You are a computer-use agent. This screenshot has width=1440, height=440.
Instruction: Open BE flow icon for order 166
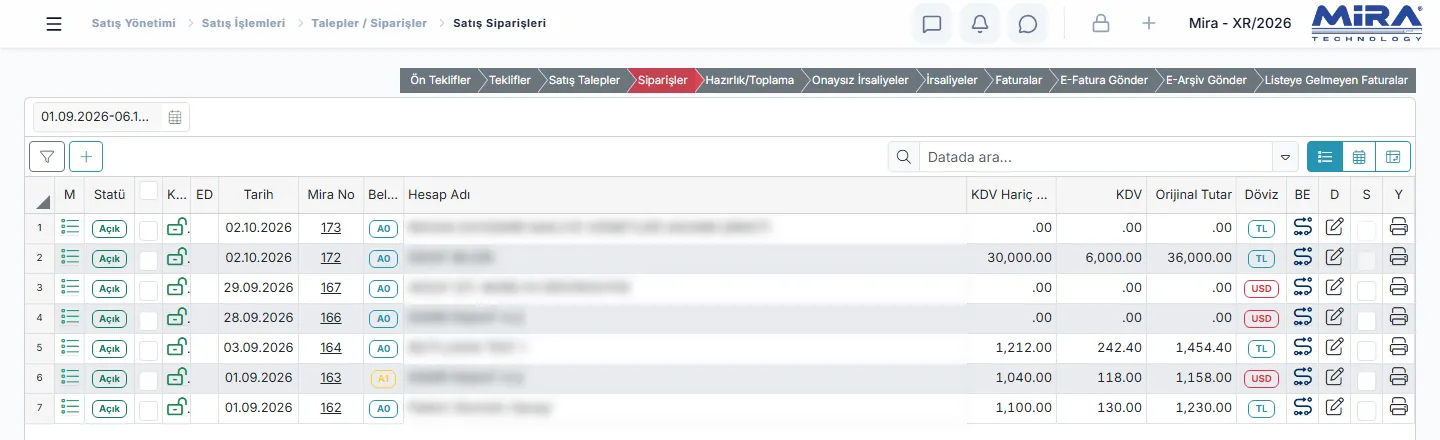pyautogui.click(x=1302, y=317)
